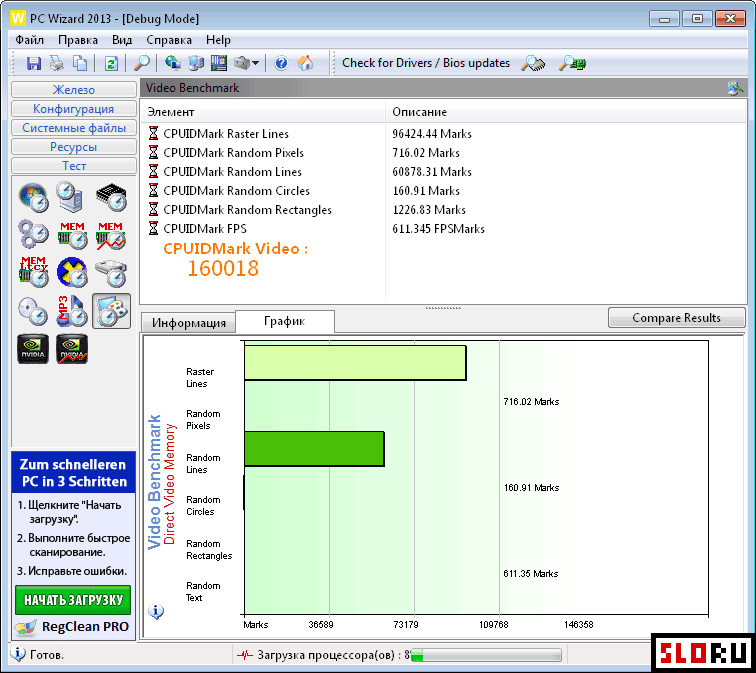
Task: Run the MEM Ltcy latency benchmark
Action: tap(34, 272)
